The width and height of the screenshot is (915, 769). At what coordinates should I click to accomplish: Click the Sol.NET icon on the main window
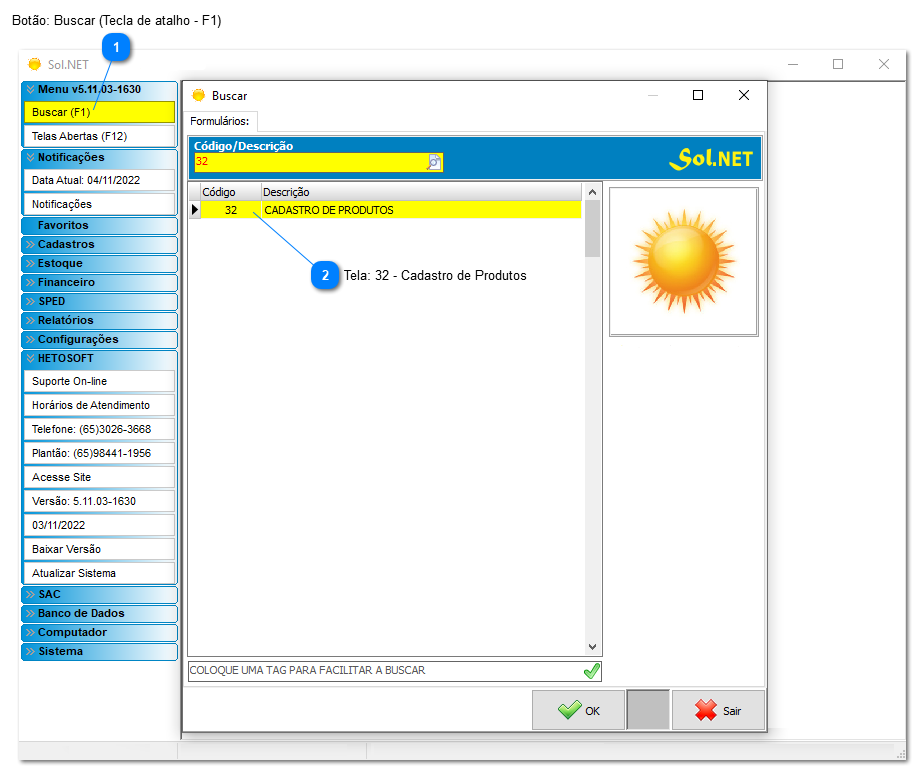pyautogui.click(x=33, y=64)
